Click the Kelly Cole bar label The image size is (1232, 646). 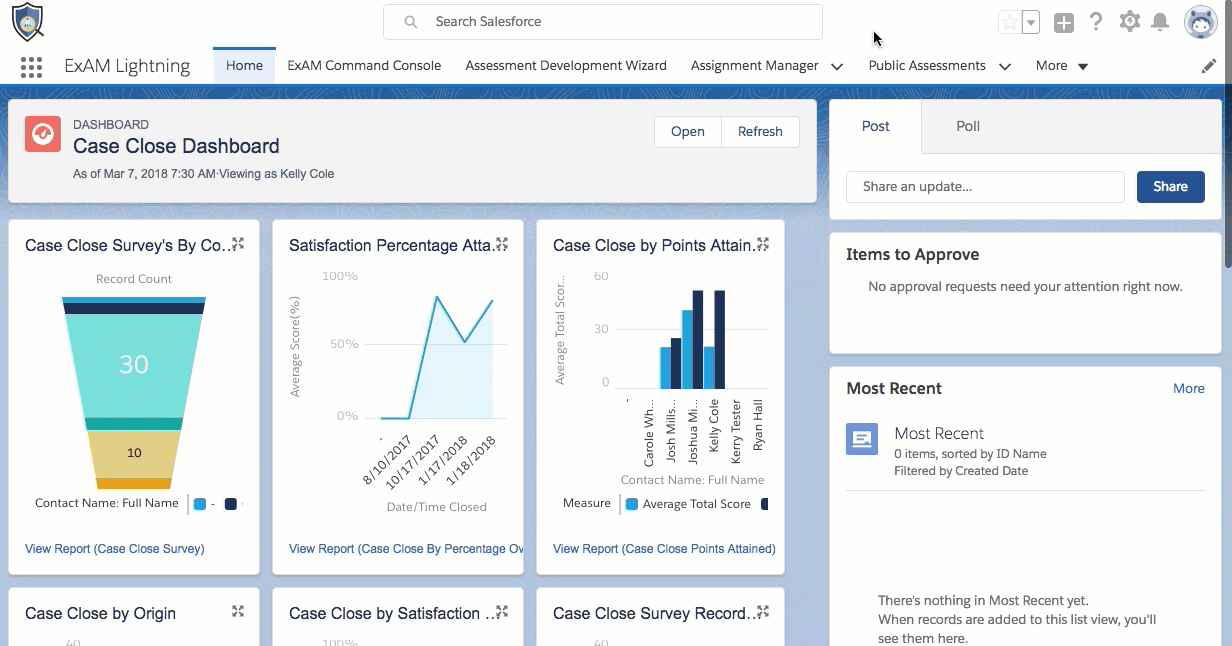tap(714, 427)
